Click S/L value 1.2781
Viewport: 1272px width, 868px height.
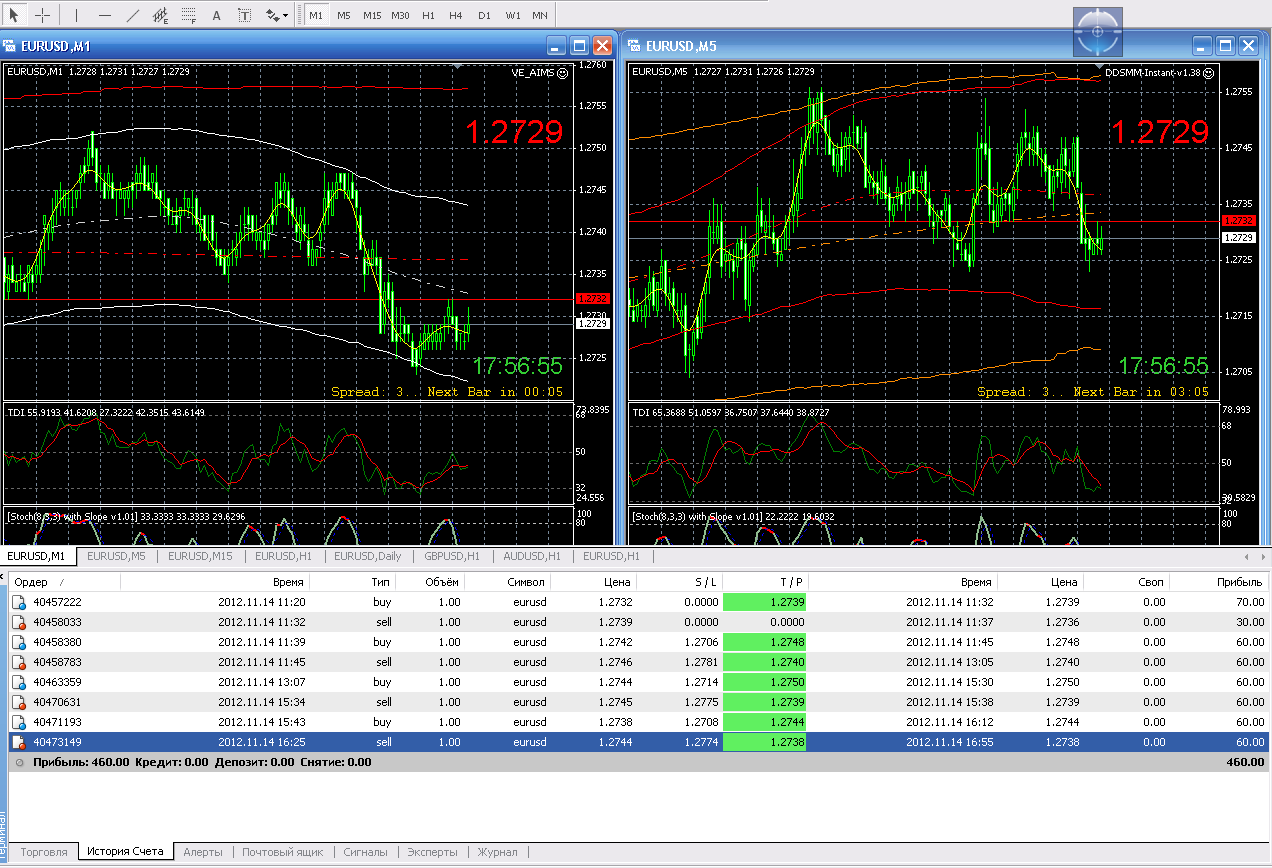(700, 663)
